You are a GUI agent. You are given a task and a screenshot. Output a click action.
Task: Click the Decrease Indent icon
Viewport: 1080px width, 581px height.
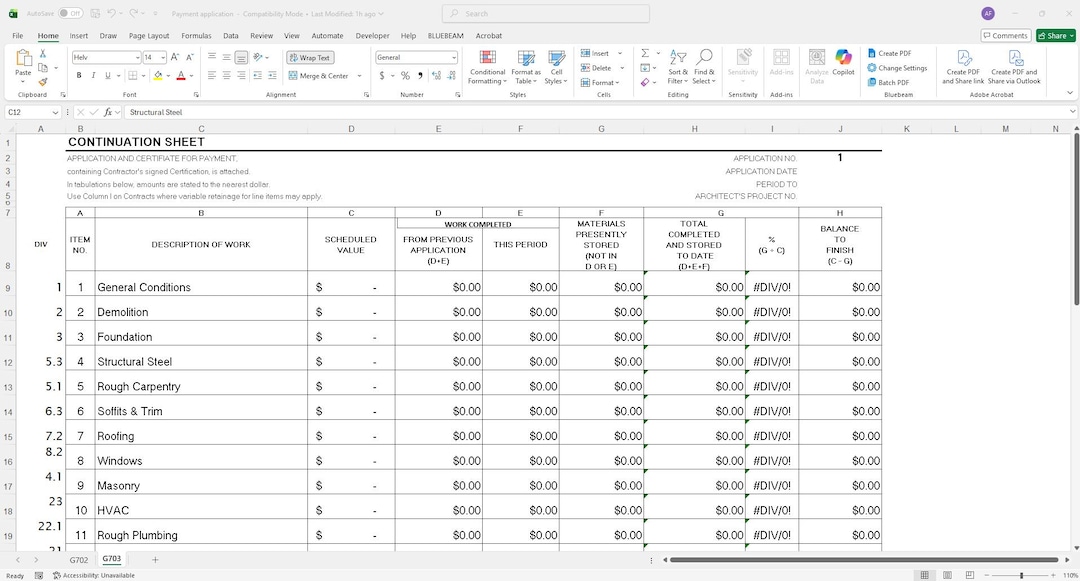(x=257, y=76)
